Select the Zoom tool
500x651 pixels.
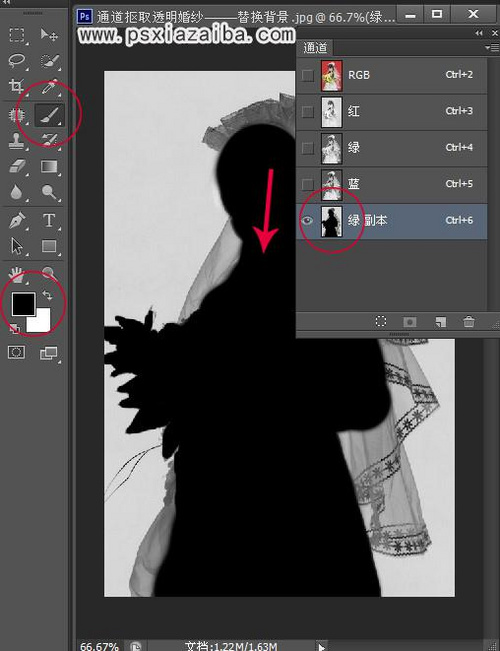[x=49, y=273]
